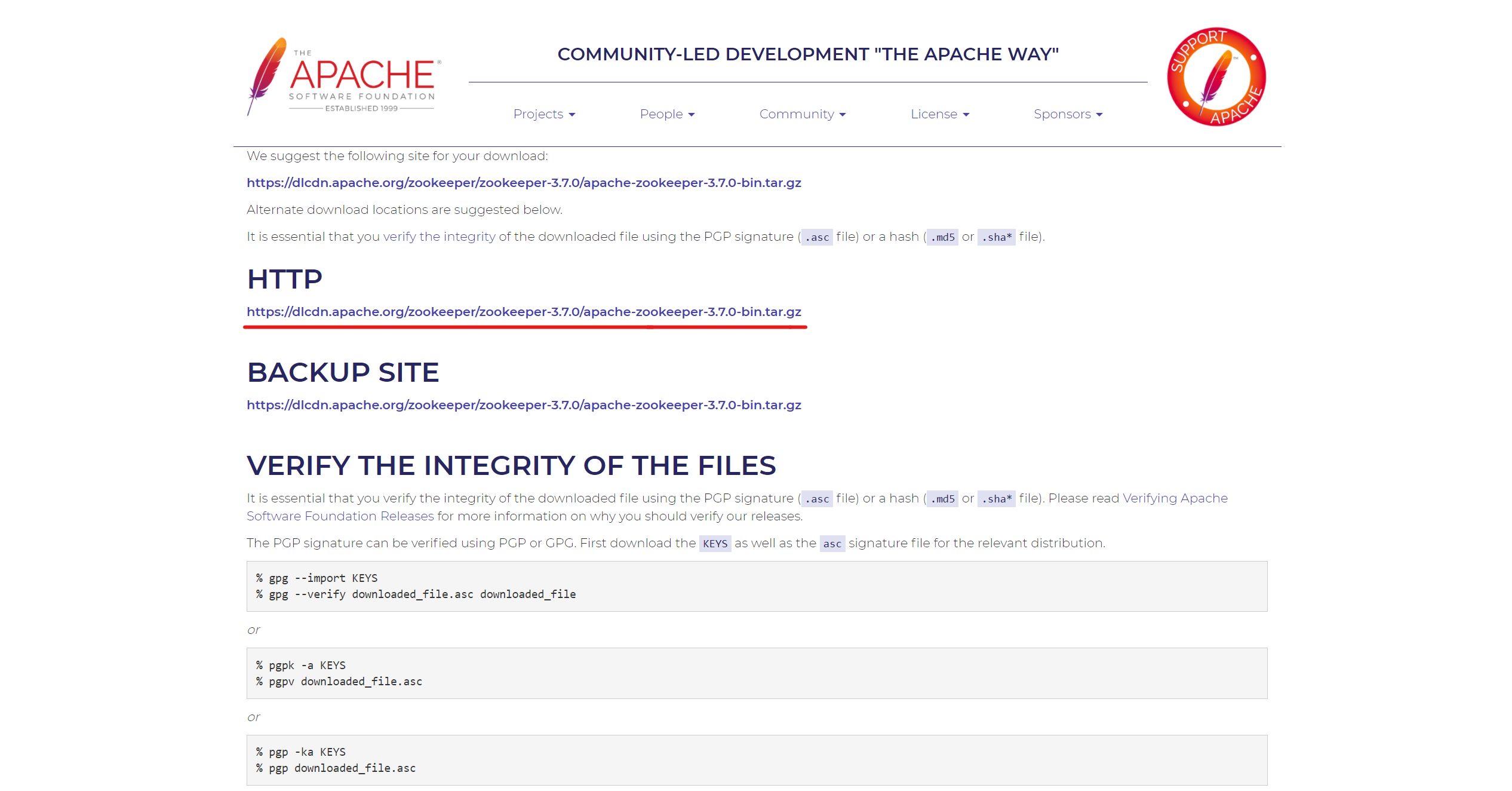The width and height of the screenshot is (1512, 791).
Task: Open the Sponsors menu
Action: tap(1068, 114)
